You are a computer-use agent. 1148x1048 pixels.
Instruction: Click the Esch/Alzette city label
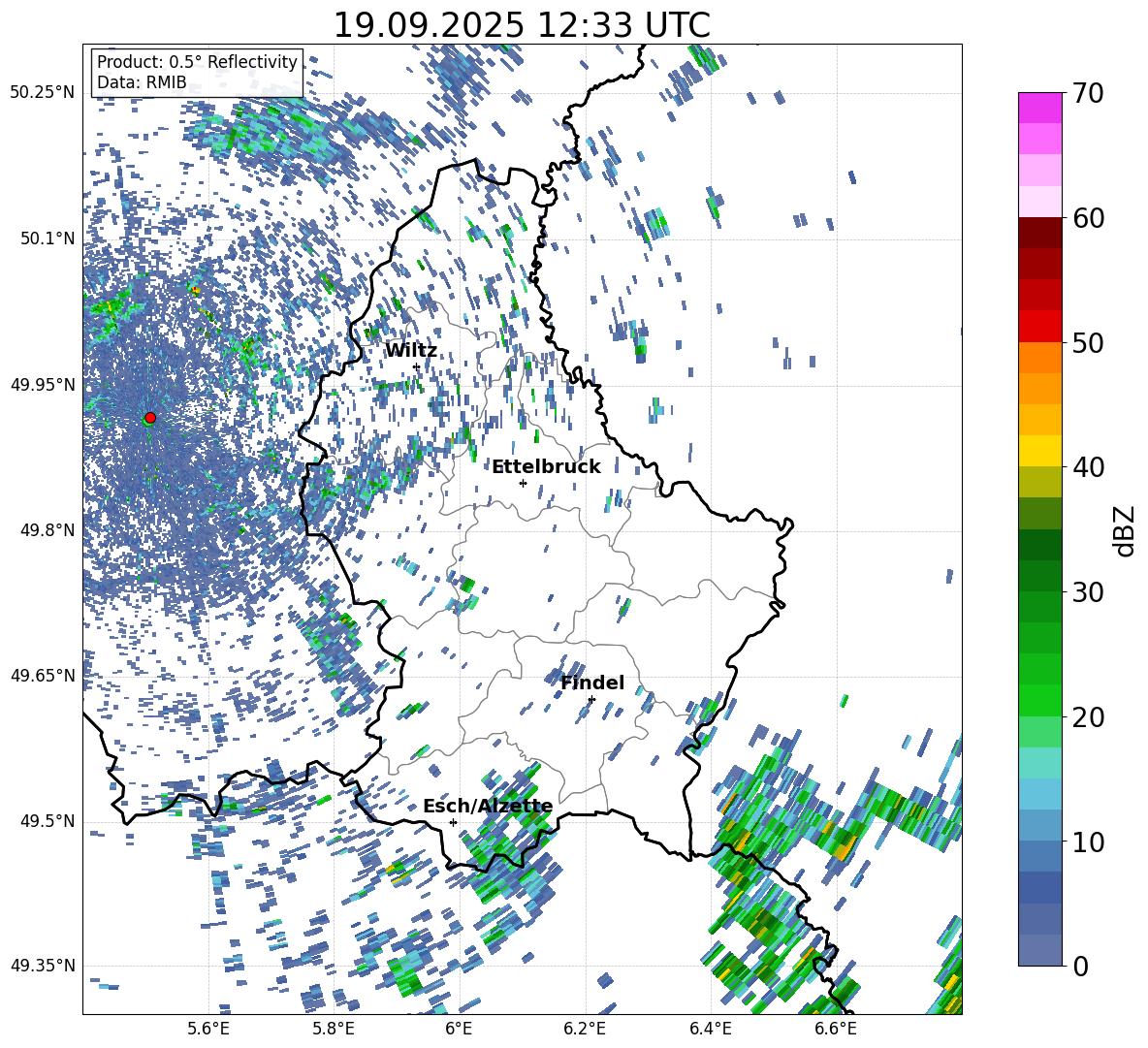point(488,807)
